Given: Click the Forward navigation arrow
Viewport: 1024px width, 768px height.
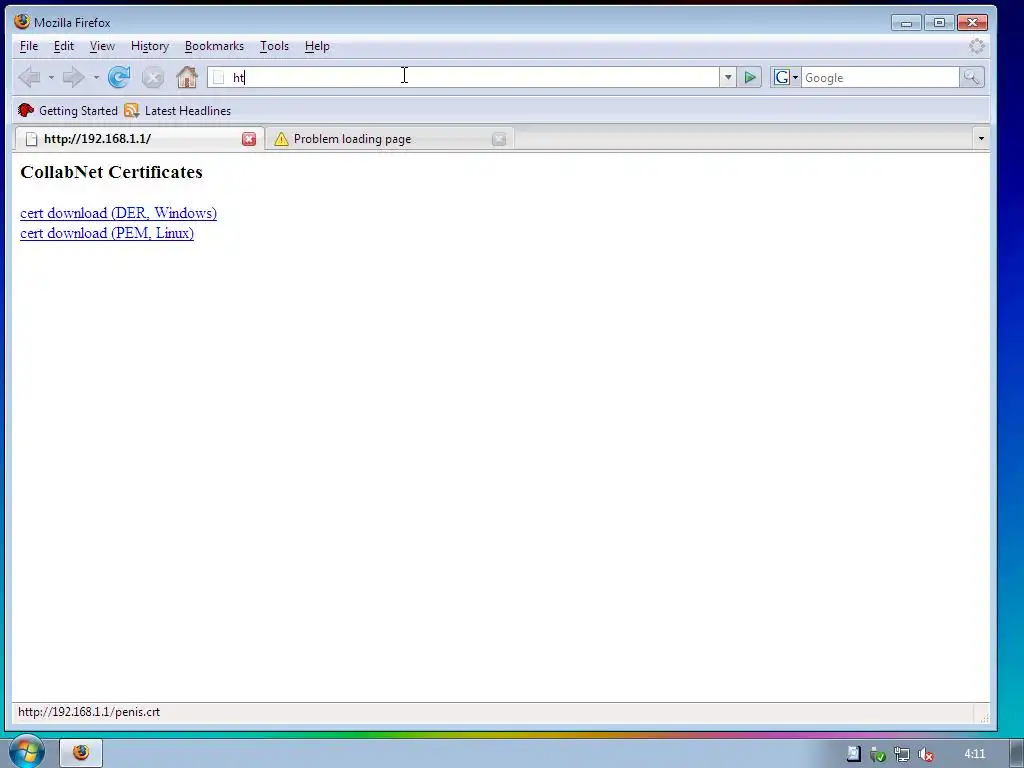Looking at the screenshot, I should (73, 78).
